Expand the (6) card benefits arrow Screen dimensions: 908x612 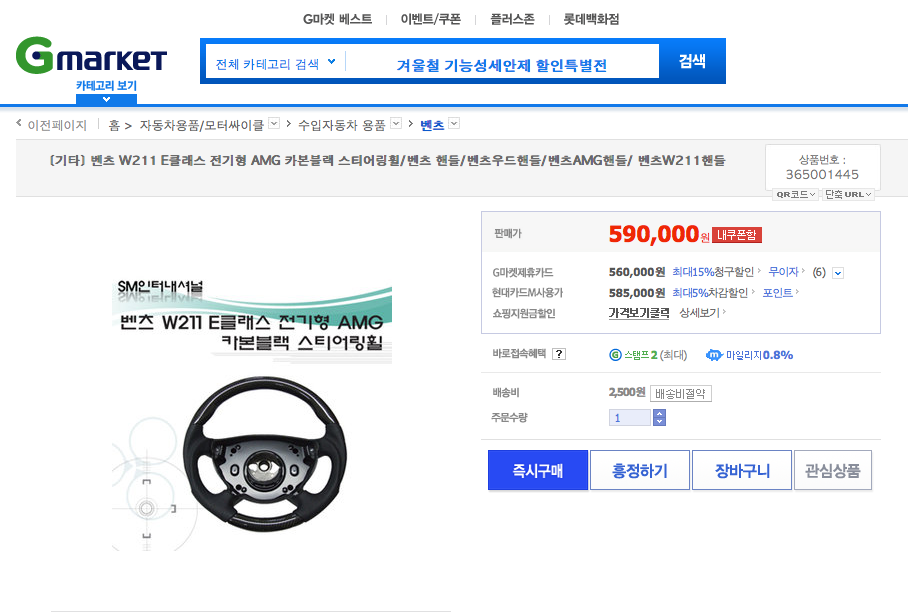click(x=838, y=273)
